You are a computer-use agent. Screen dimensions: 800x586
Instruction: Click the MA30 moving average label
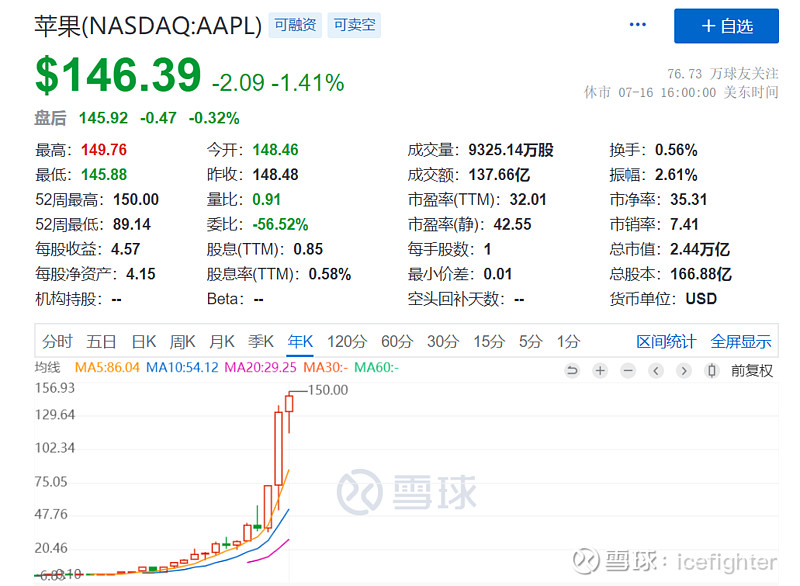pos(326,367)
